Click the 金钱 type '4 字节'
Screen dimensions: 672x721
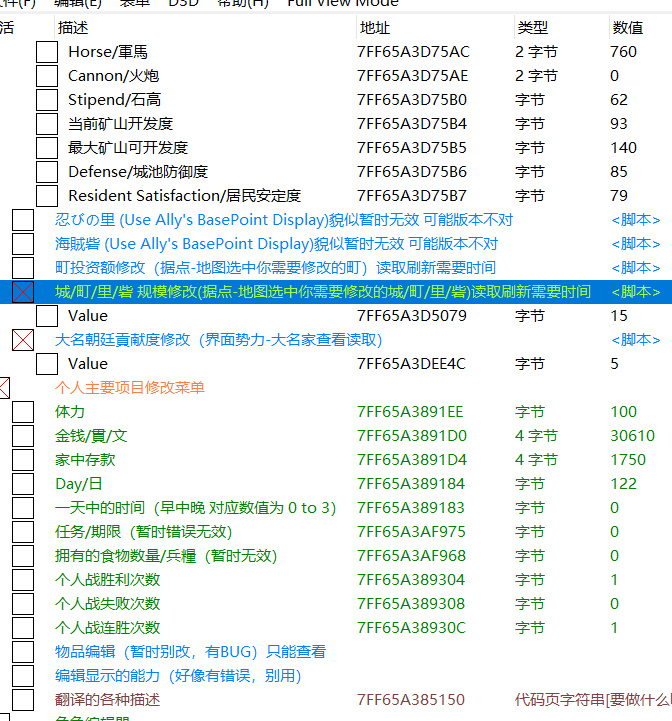pyautogui.click(x=536, y=436)
